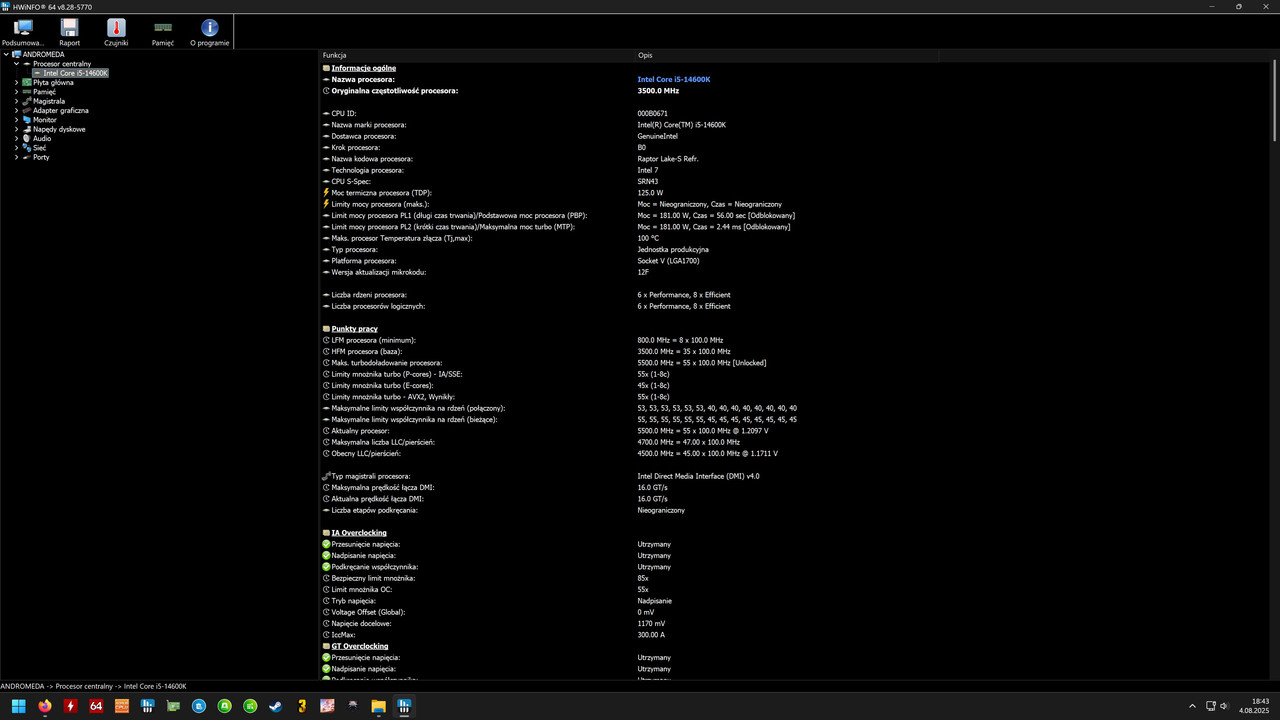Click the volume speaker tray icon
1280x720 pixels.
[1224, 706]
